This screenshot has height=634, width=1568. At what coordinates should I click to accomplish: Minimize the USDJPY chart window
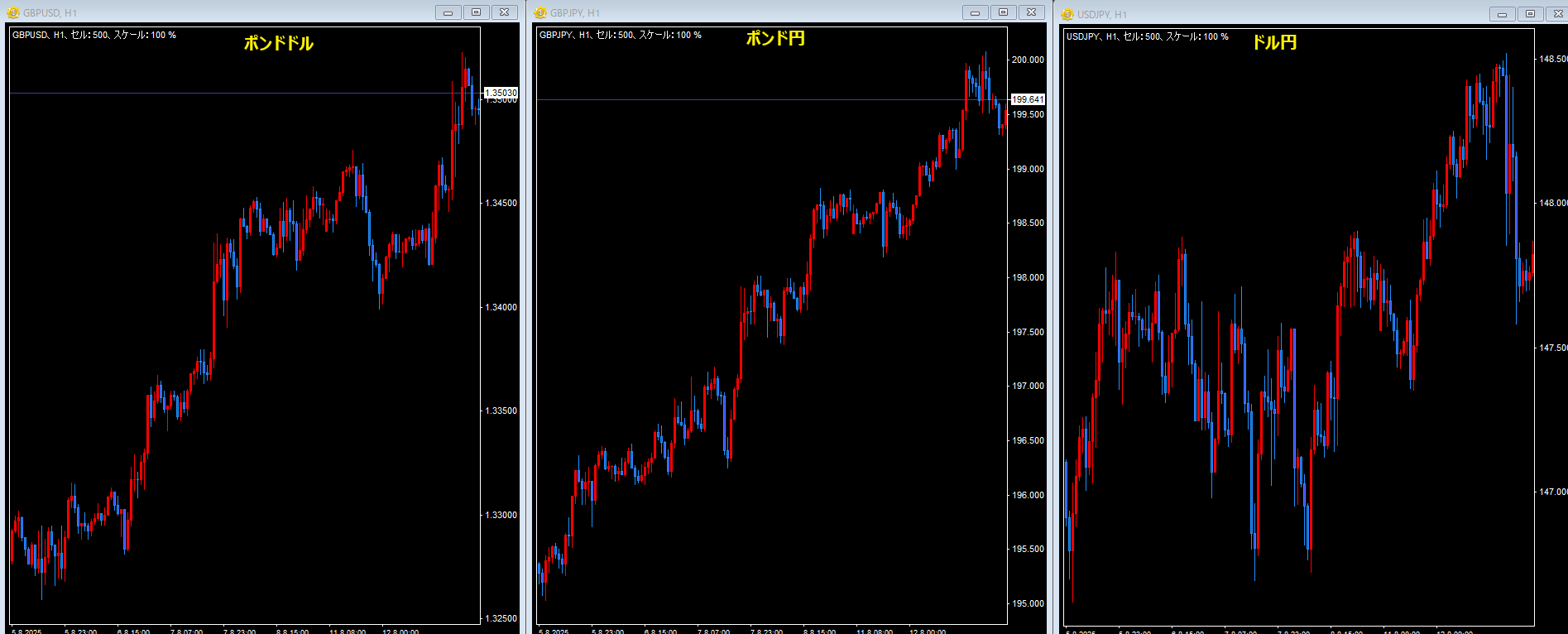[x=1502, y=14]
